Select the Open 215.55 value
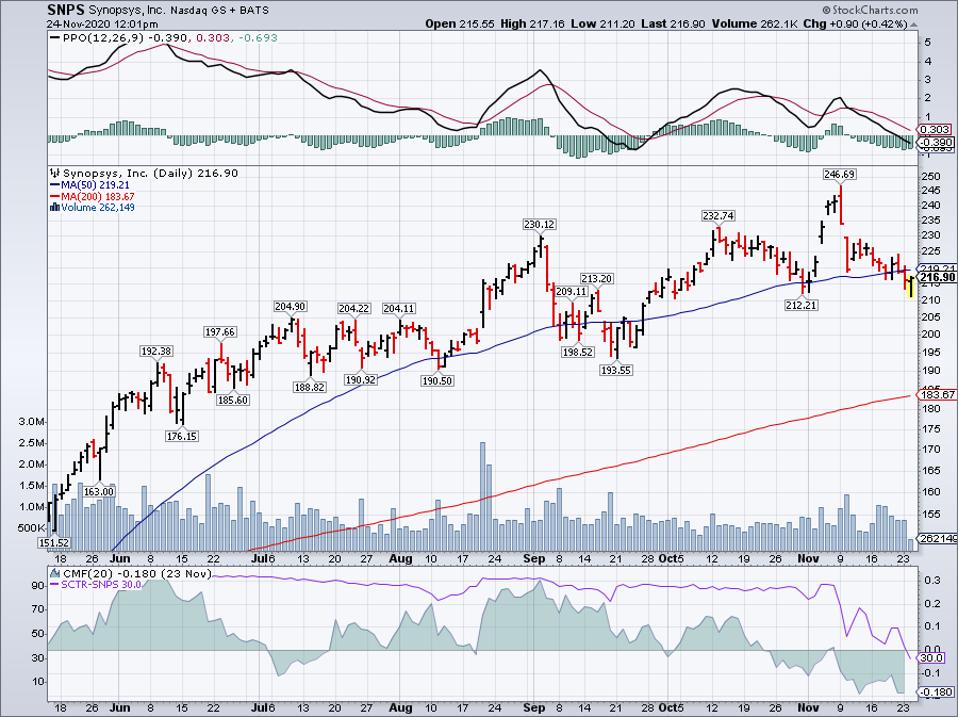Viewport: 958px width, 717px height. (459, 24)
